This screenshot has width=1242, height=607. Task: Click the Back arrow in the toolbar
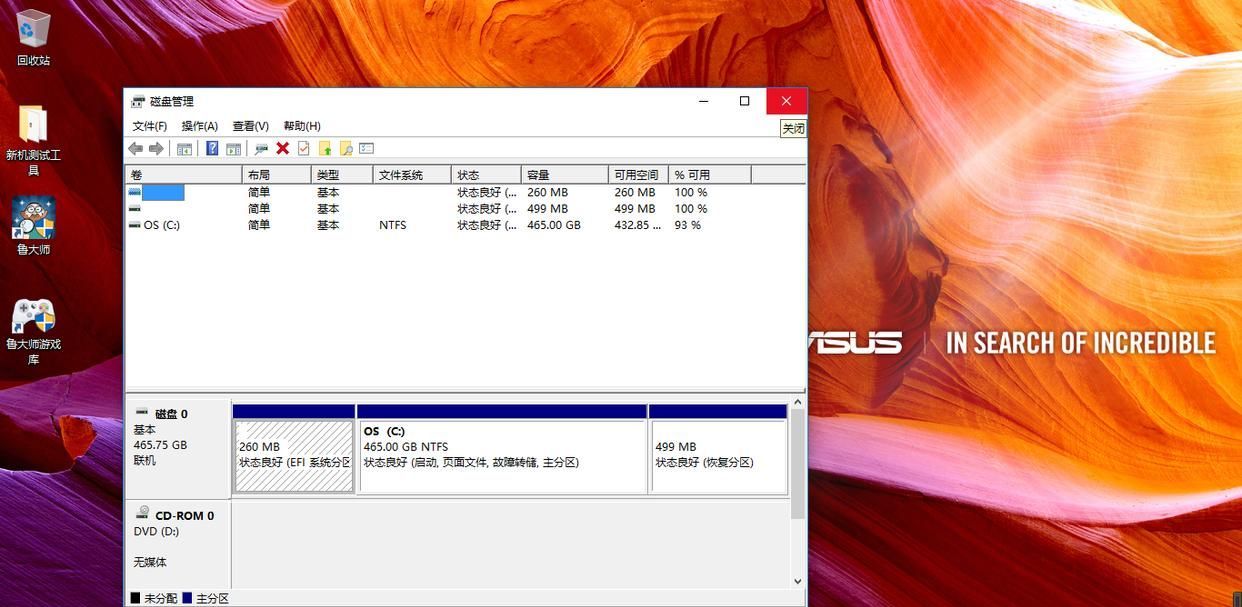pyautogui.click(x=135, y=148)
